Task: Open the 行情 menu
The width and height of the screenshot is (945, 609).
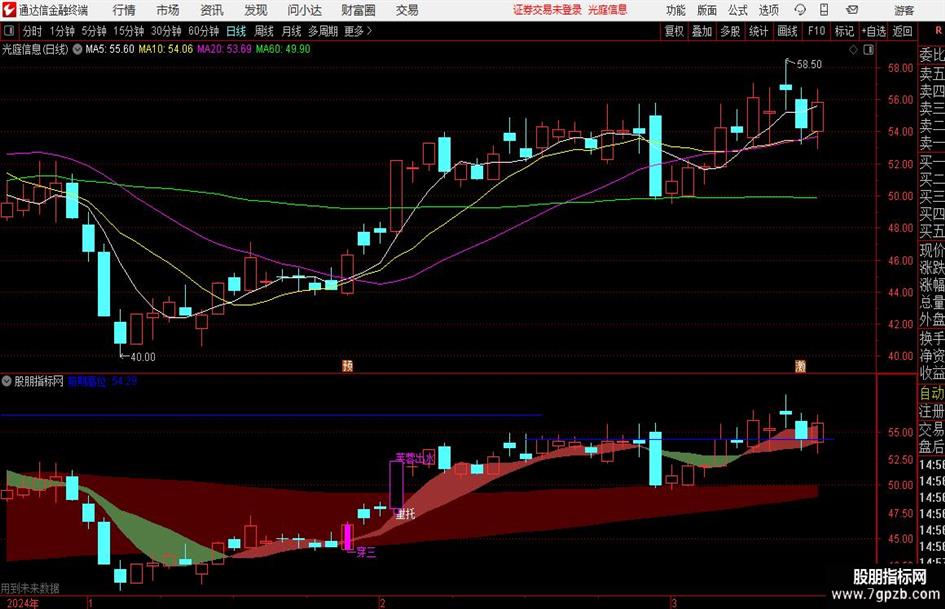Action: coord(124,10)
